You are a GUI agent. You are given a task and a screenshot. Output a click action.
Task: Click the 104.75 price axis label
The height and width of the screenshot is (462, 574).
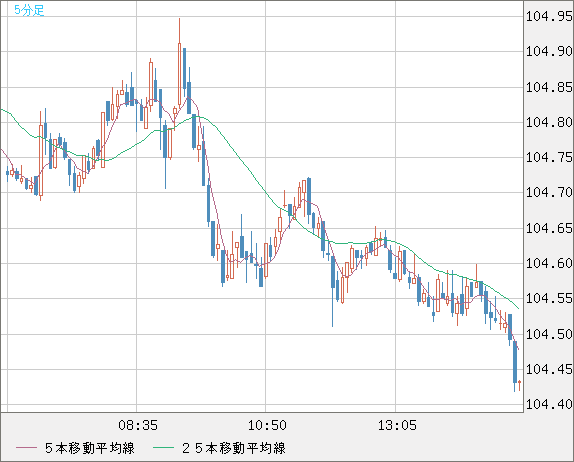click(x=549, y=157)
